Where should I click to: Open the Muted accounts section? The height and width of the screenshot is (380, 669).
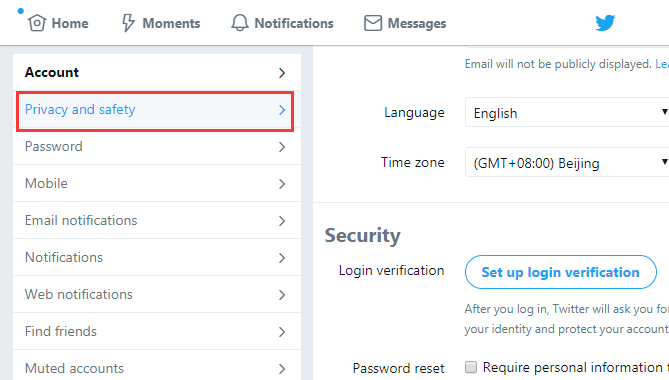(157, 366)
